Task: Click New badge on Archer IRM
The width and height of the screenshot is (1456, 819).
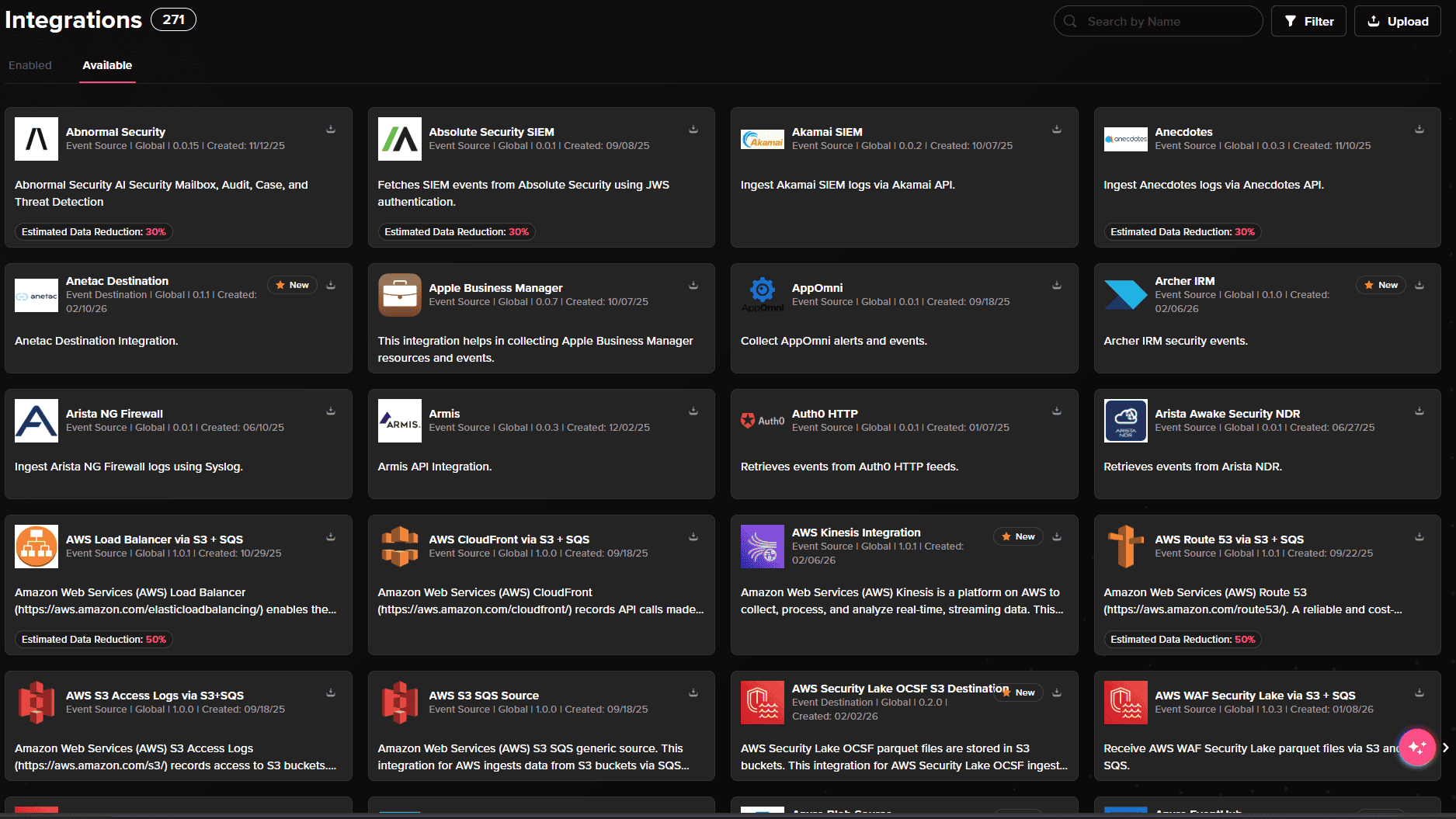Action: [x=1381, y=285]
